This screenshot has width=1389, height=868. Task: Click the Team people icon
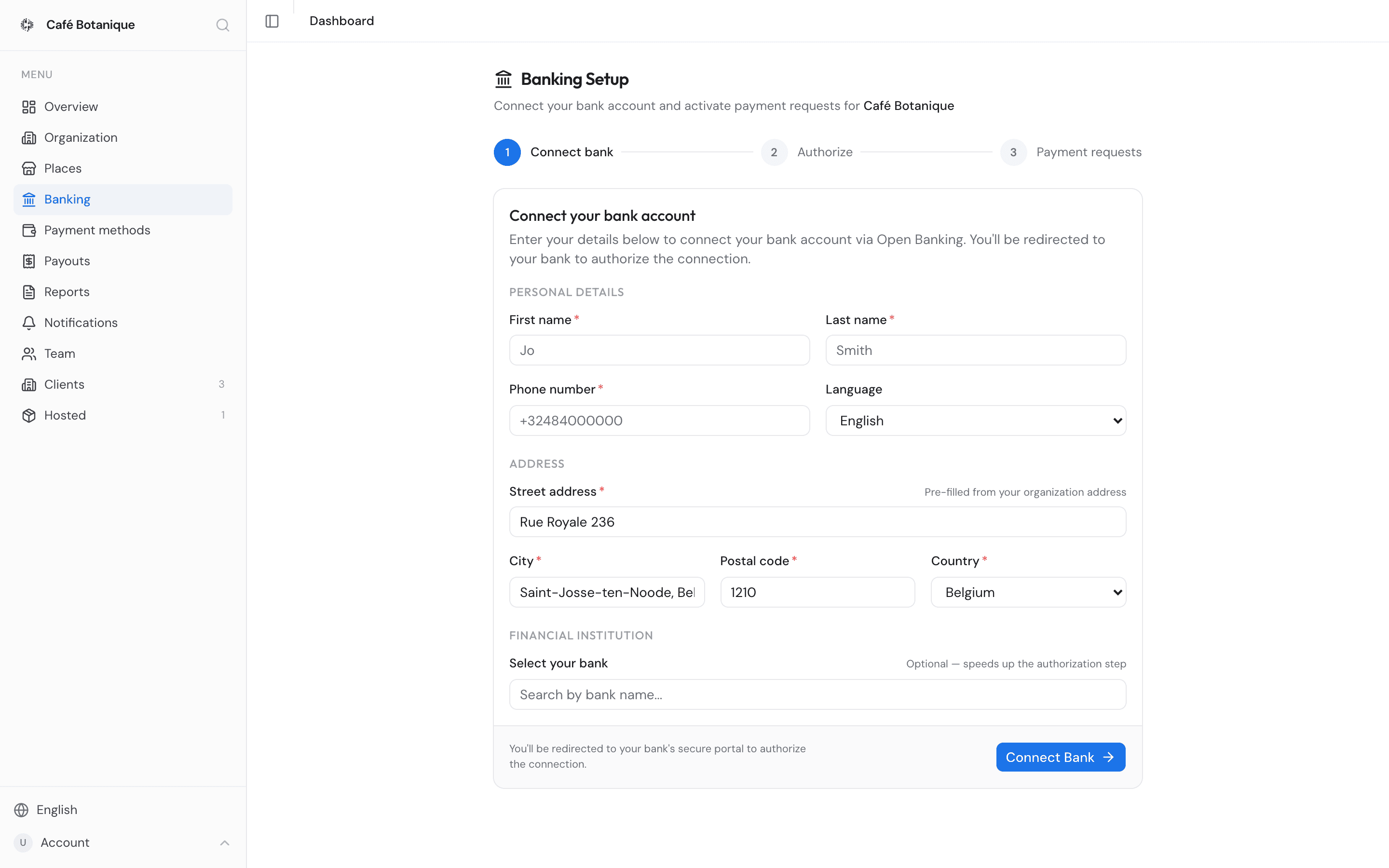(29, 353)
